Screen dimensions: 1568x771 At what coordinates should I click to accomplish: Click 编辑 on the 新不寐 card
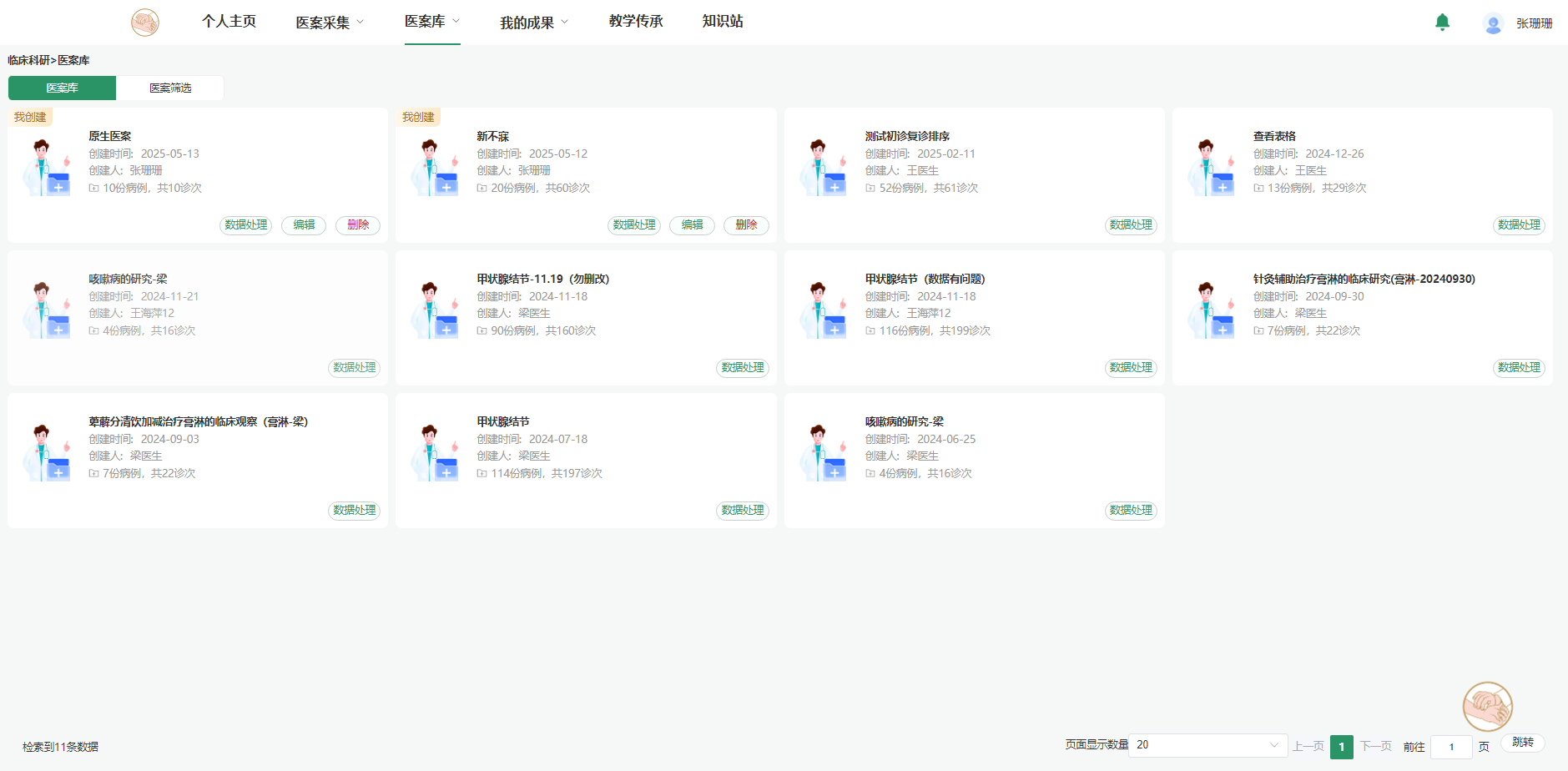click(692, 225)
